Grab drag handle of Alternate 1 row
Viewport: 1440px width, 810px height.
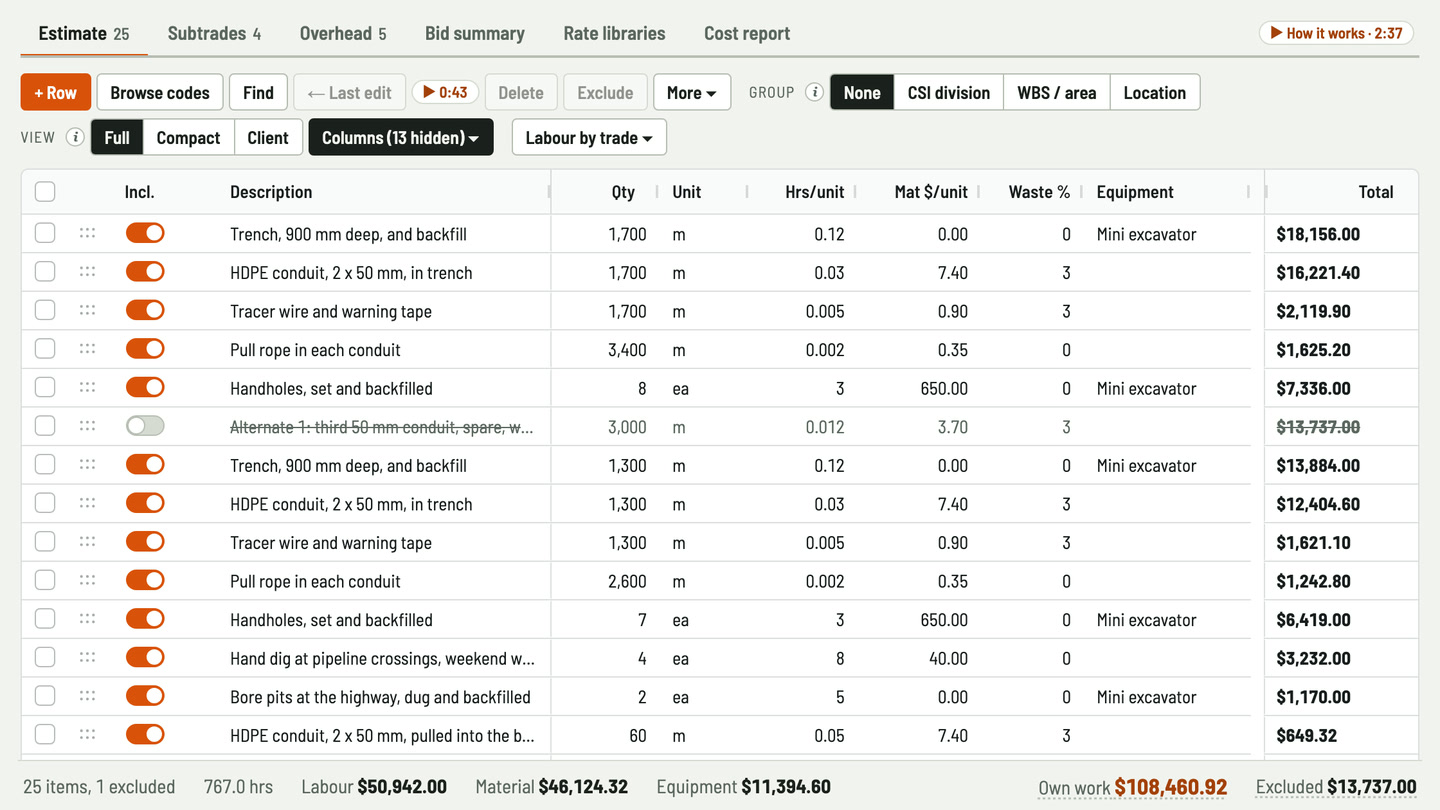click(x=87, y=427)
